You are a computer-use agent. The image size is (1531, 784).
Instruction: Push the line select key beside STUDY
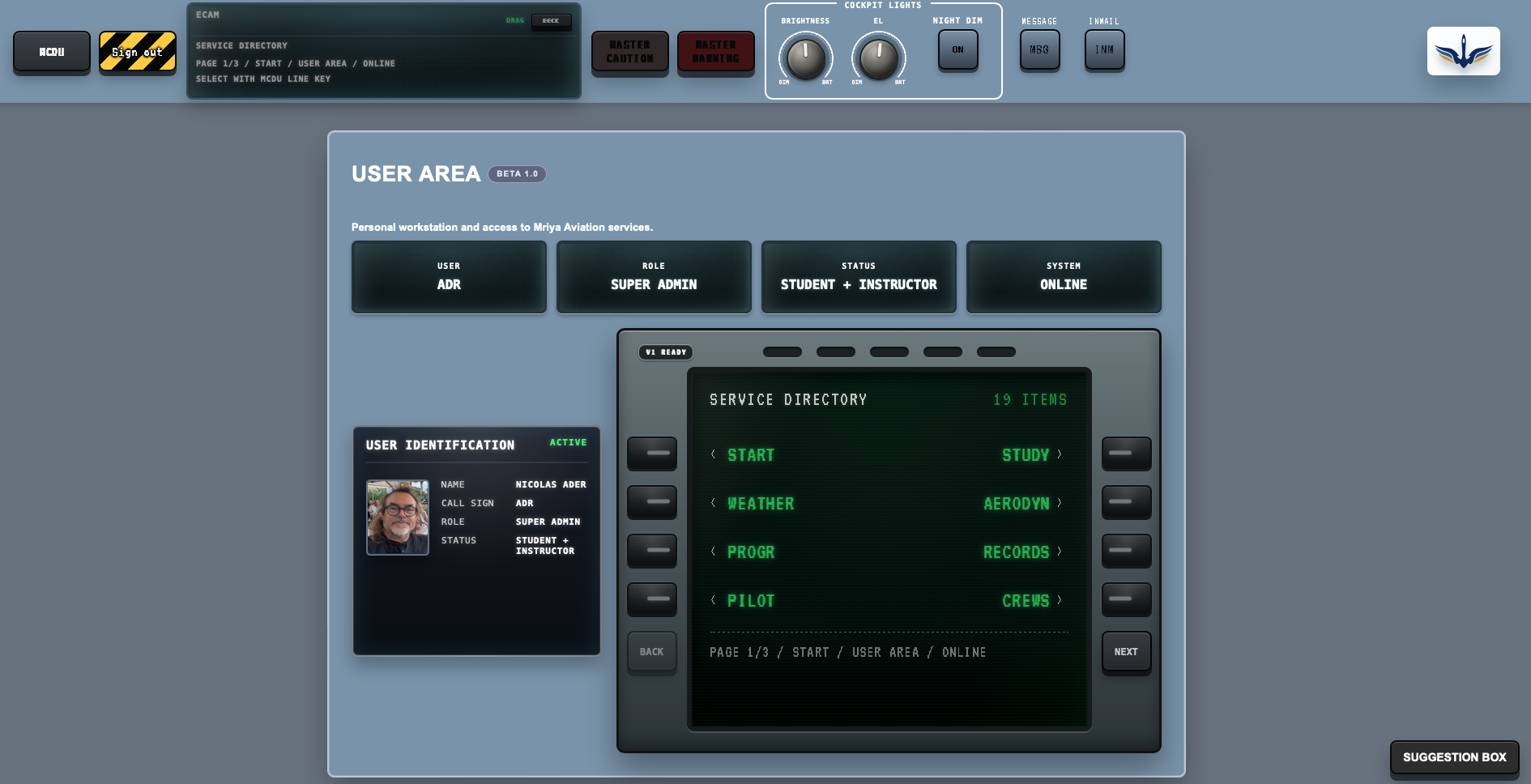[1126, 454]
